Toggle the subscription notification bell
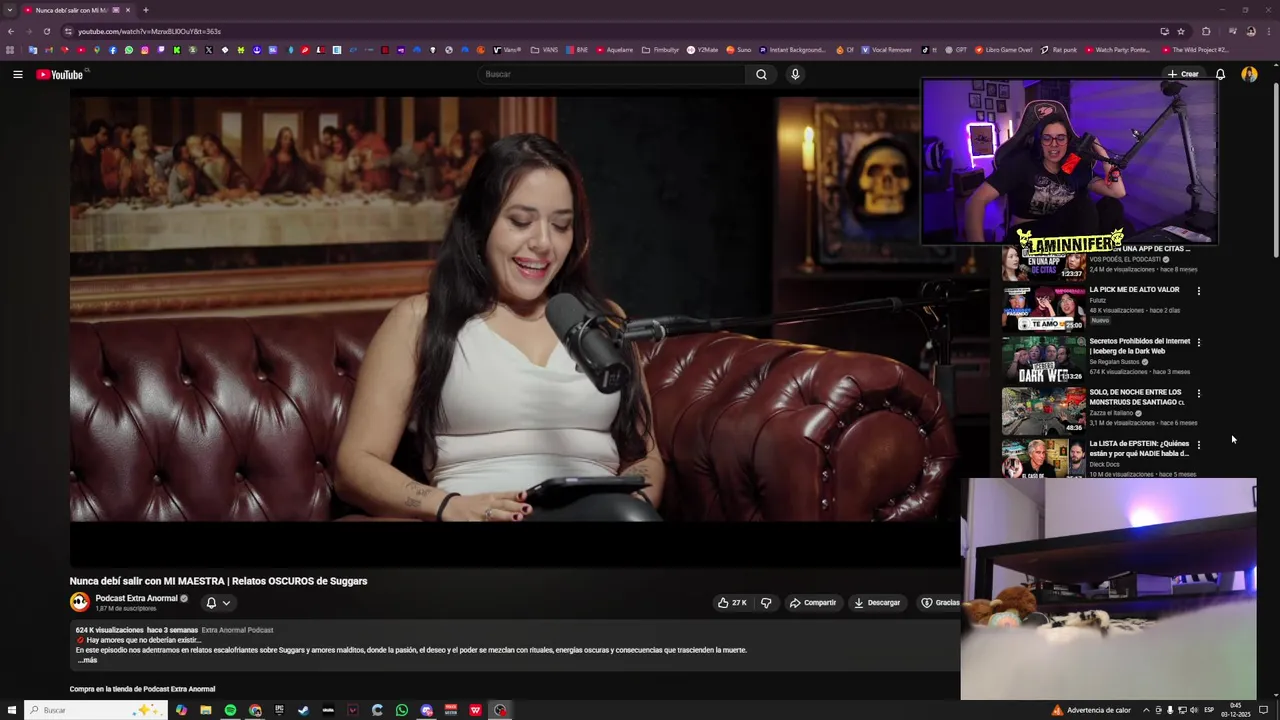Screen dimensions: 1280x720 [211, 603]
